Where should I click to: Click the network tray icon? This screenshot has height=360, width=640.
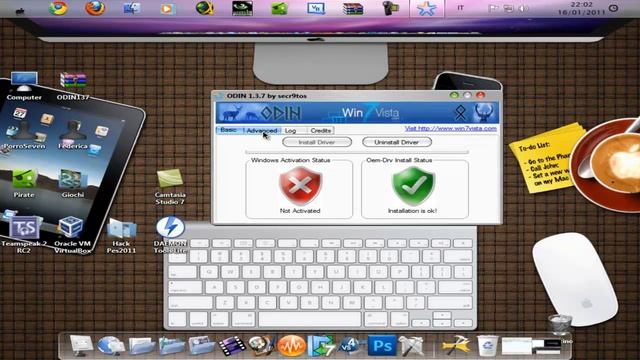[x=508, y=8]
